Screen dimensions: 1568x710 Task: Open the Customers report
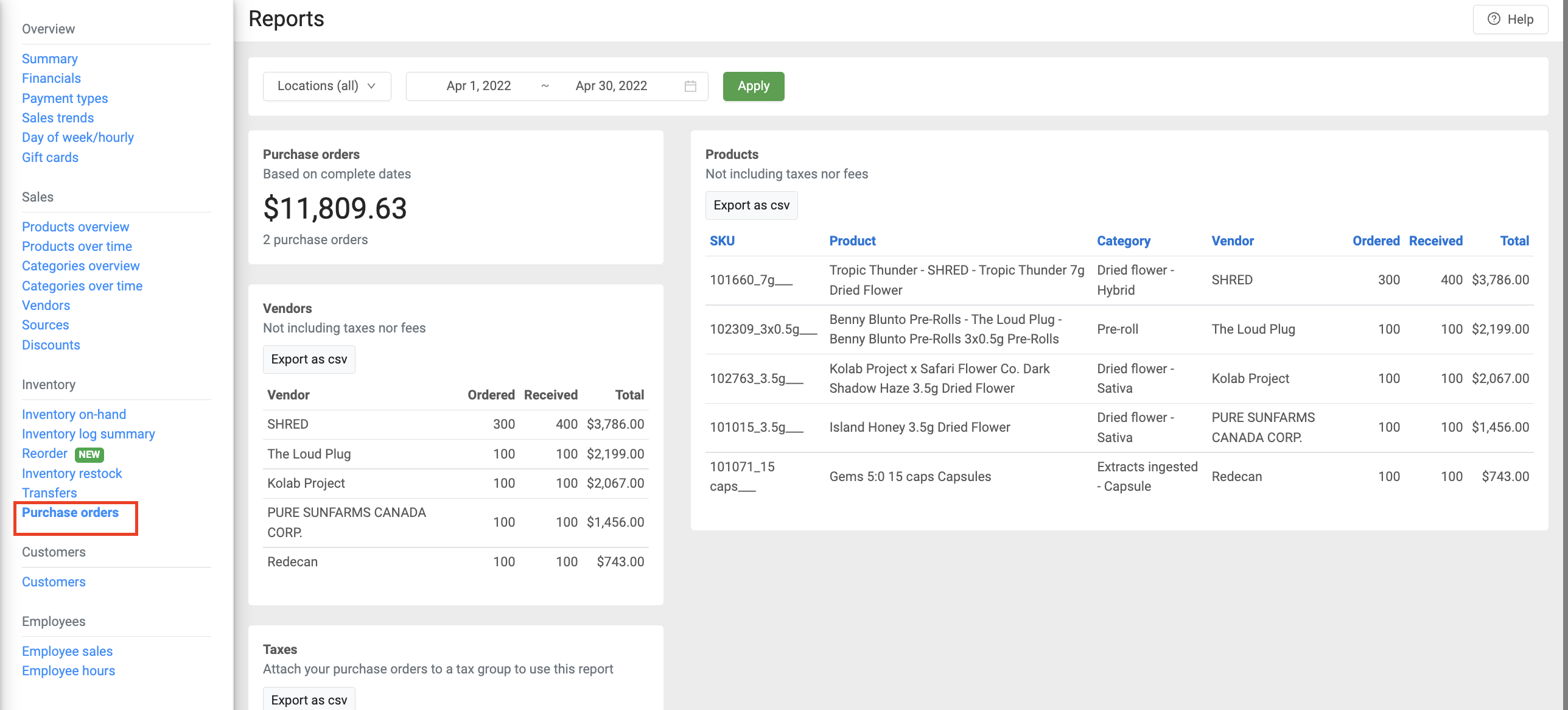(53, 582)
